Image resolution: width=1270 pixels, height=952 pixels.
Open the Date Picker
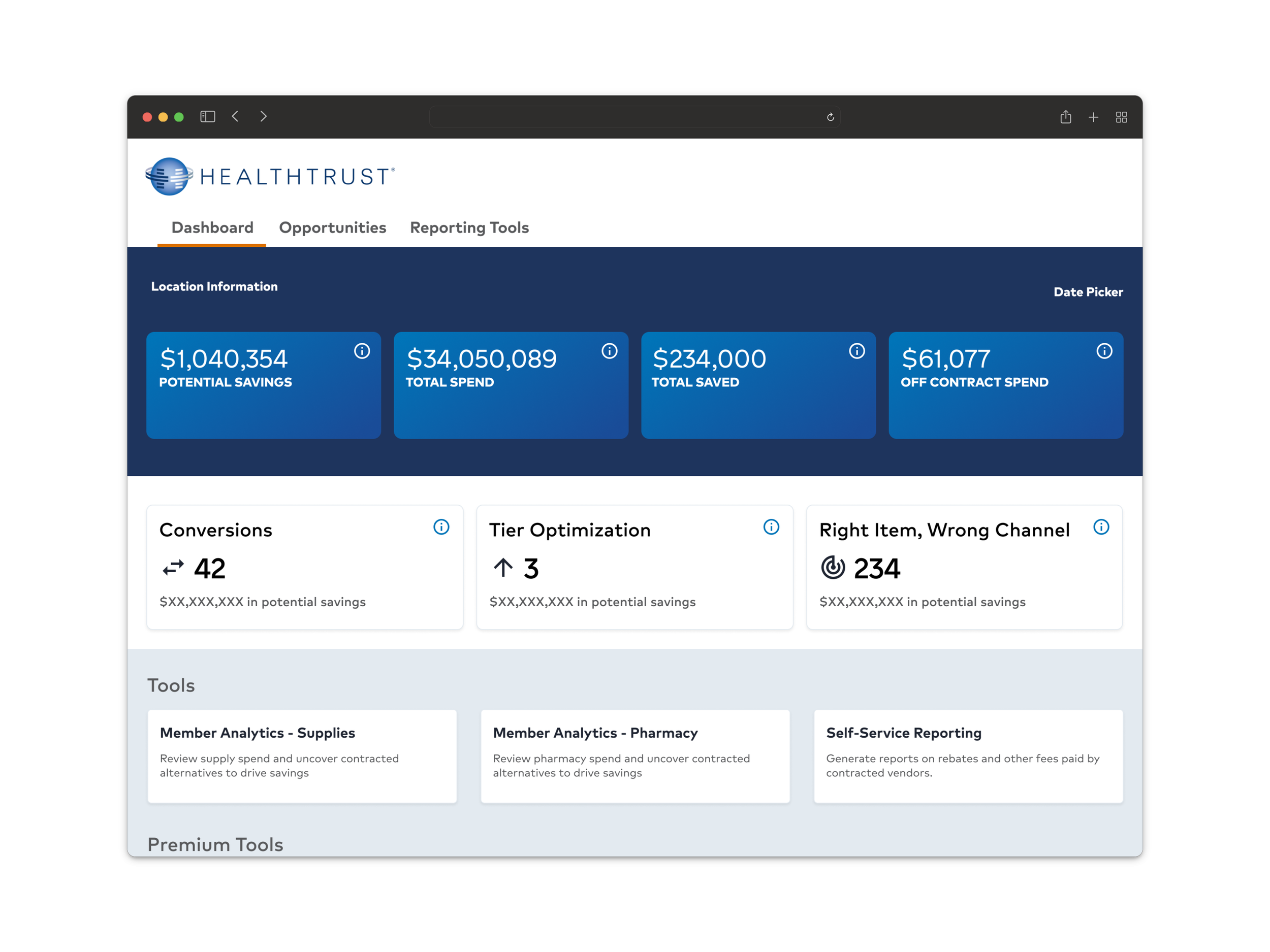click(1088, 292)
